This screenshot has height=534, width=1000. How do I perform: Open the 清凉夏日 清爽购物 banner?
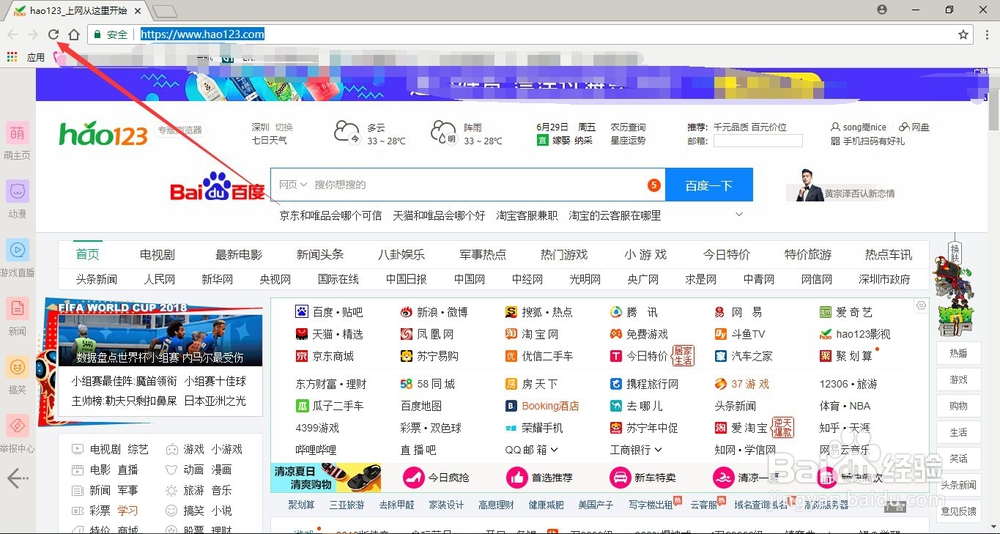[x=326, y=477]
